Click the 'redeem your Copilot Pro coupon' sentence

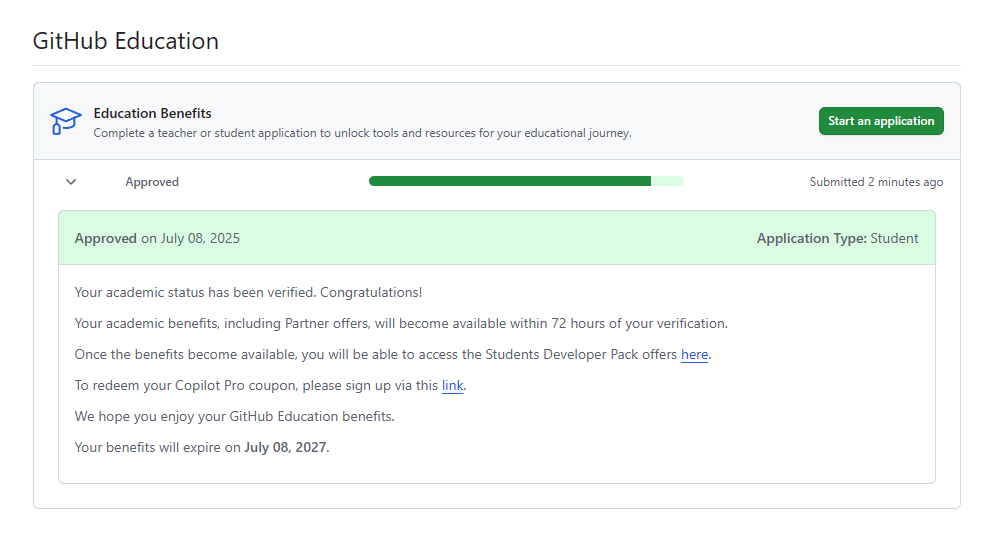(x=256, y=386)
